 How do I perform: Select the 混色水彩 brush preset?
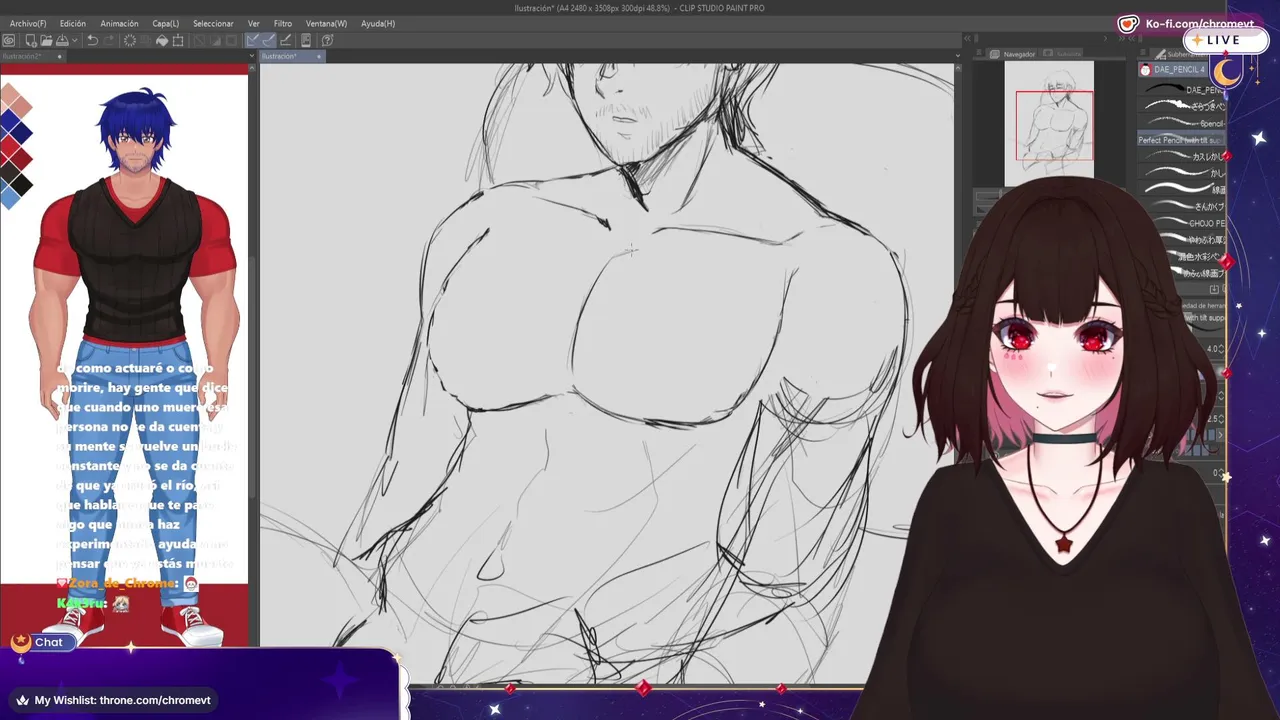tap(1195, 257)
